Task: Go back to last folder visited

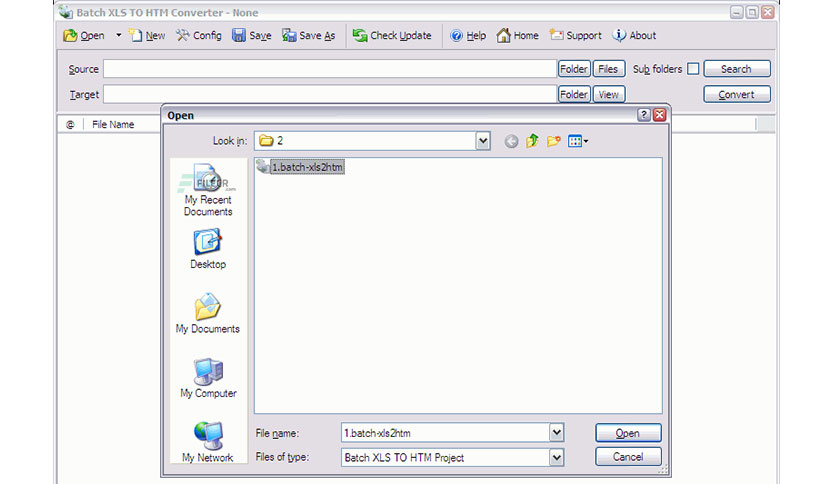Action: click(x=511, y=141)
